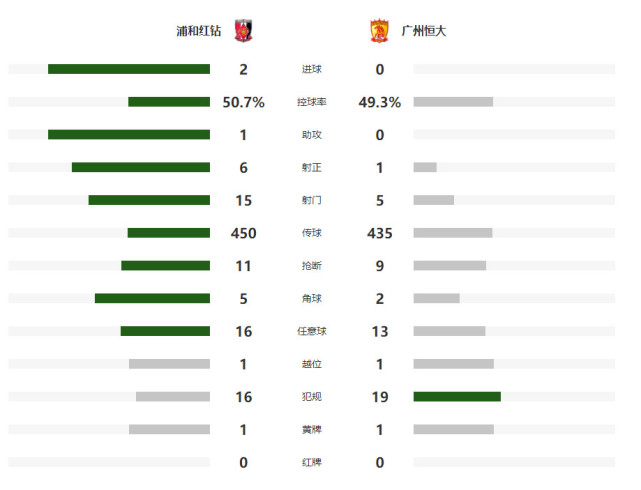Click the green 犯规 bar for Guangzhou
The width and height of the screenshot is (641, 490).
point(457,396)
